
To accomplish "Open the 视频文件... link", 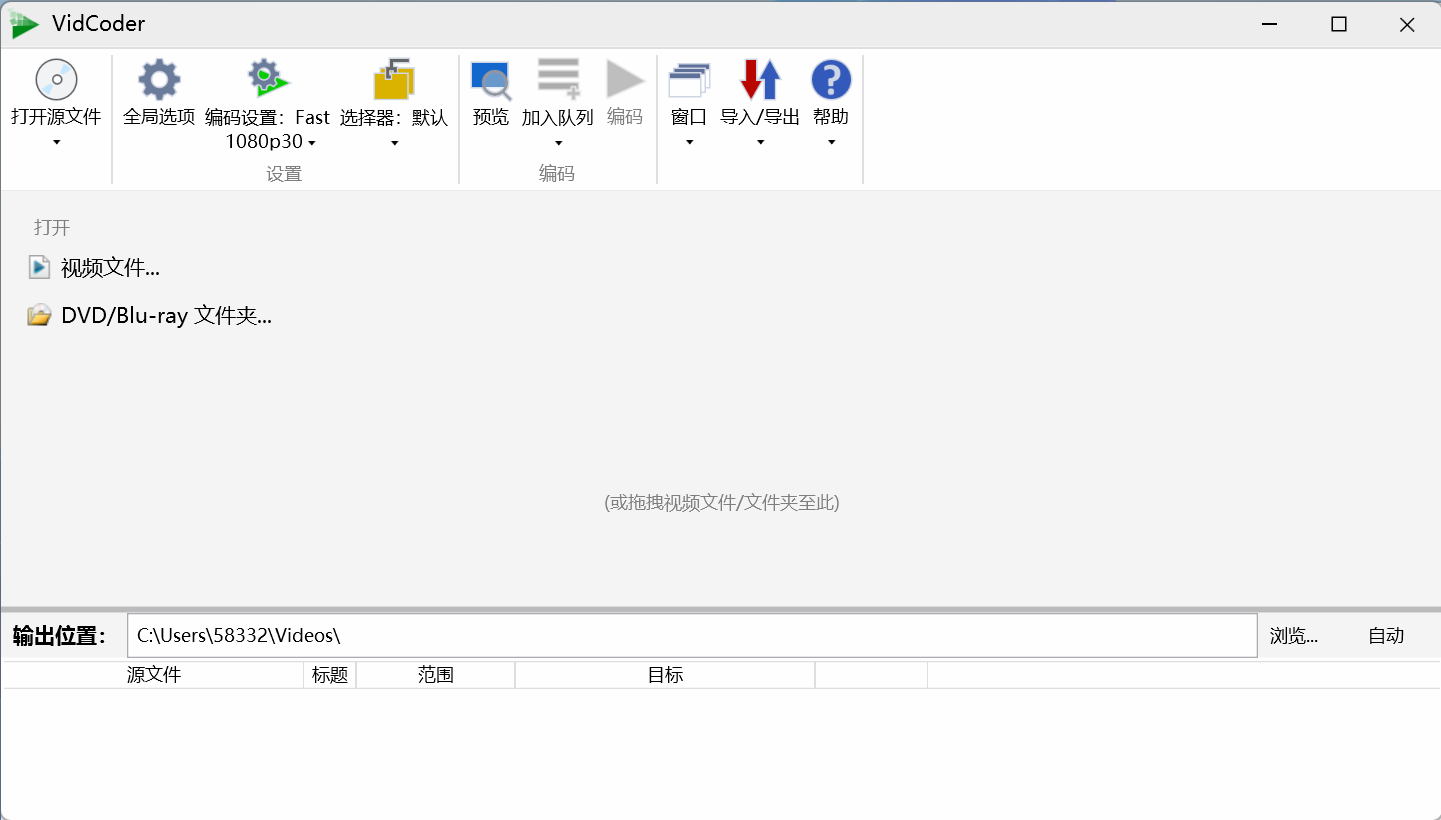I will click(110, 268).
